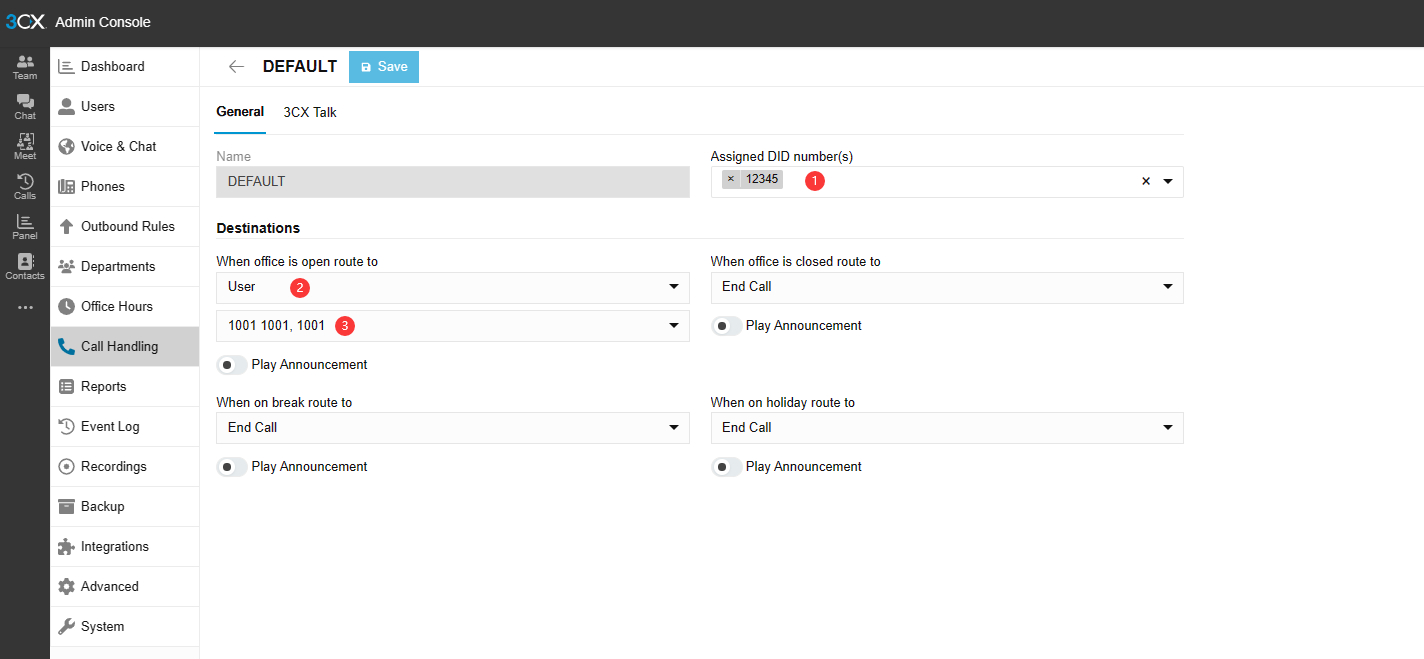Click the Name field showing DEFAULT
Viewport: 1424px width, 659px height.
click(453, 182)
